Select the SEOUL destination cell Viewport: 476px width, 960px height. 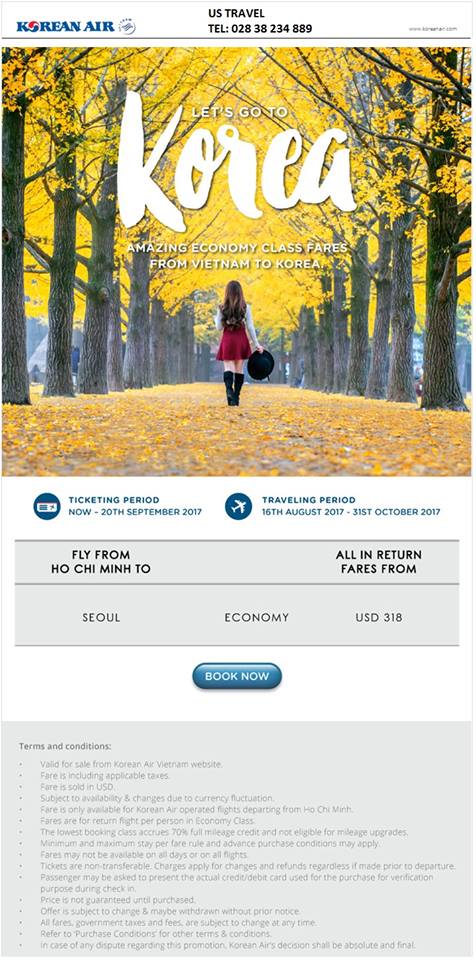point(102,618)
